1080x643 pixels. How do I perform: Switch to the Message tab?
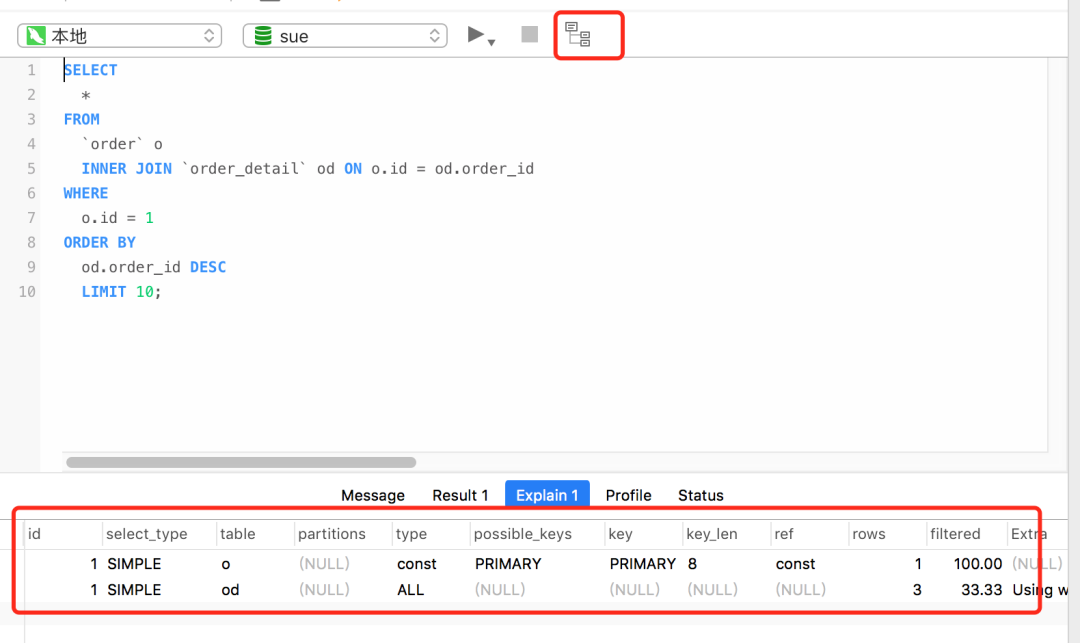(x=372, y=495)
